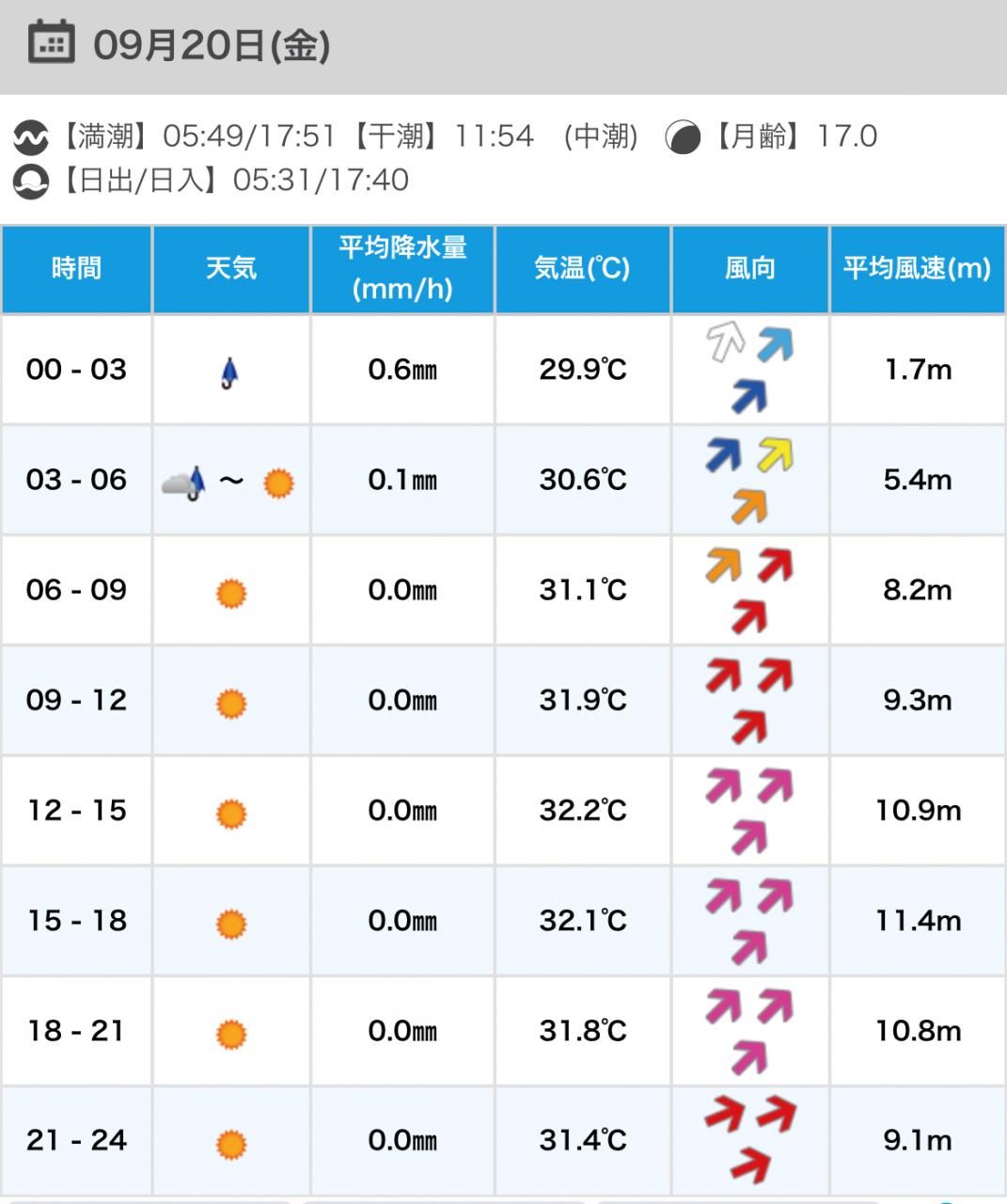Click the sunrise/sunset icon

pyautogui.click(x=30, y=181)
